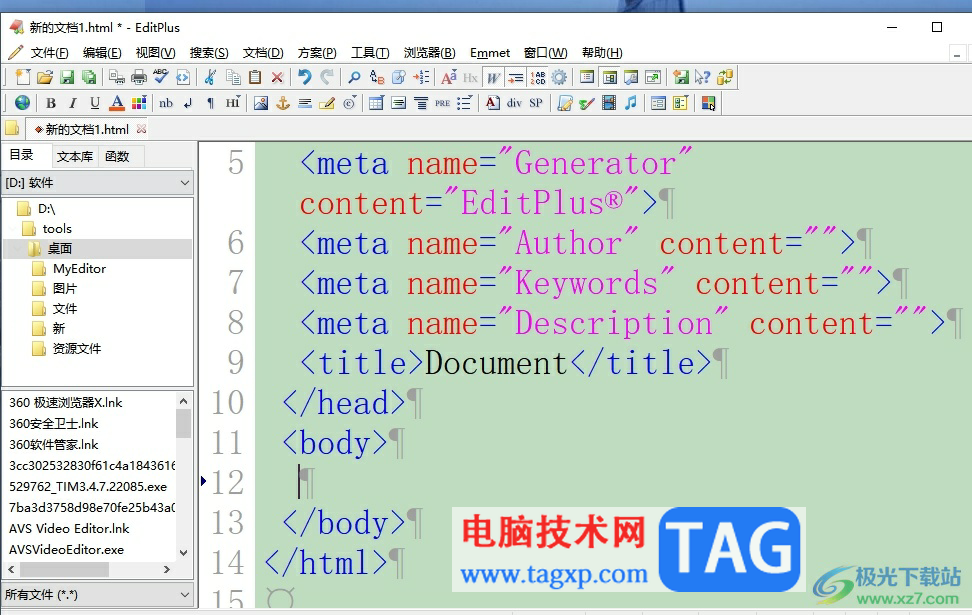
Task: Insert non-breaking space with nb
Action: point(166,103)
